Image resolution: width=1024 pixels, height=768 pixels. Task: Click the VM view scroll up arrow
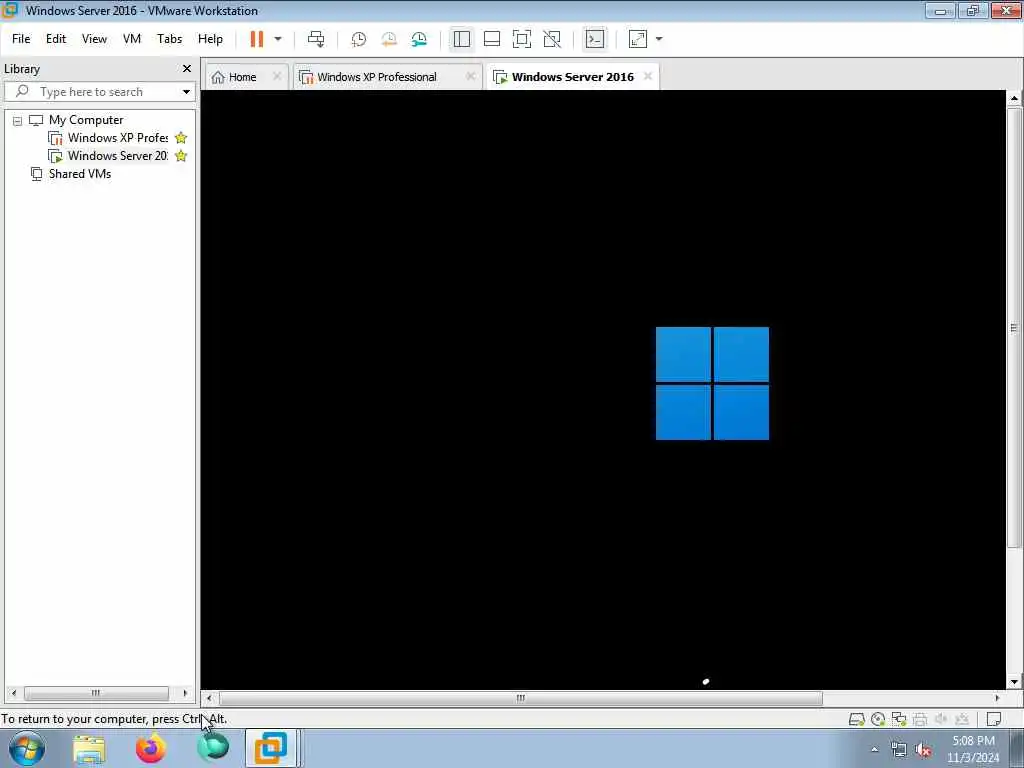pyautogui.click(x=1014, y=98)
